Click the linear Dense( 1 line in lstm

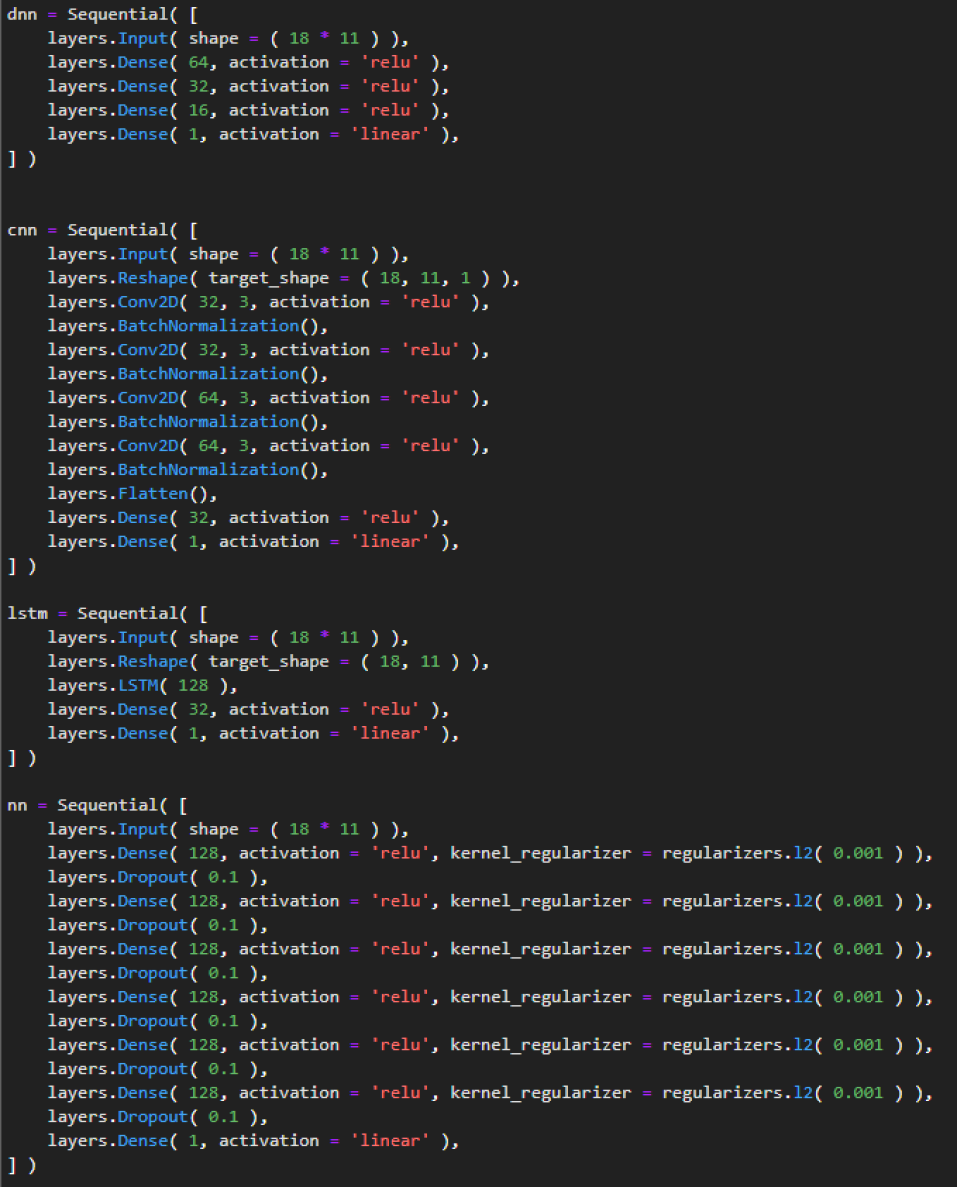tap(254, 733)
